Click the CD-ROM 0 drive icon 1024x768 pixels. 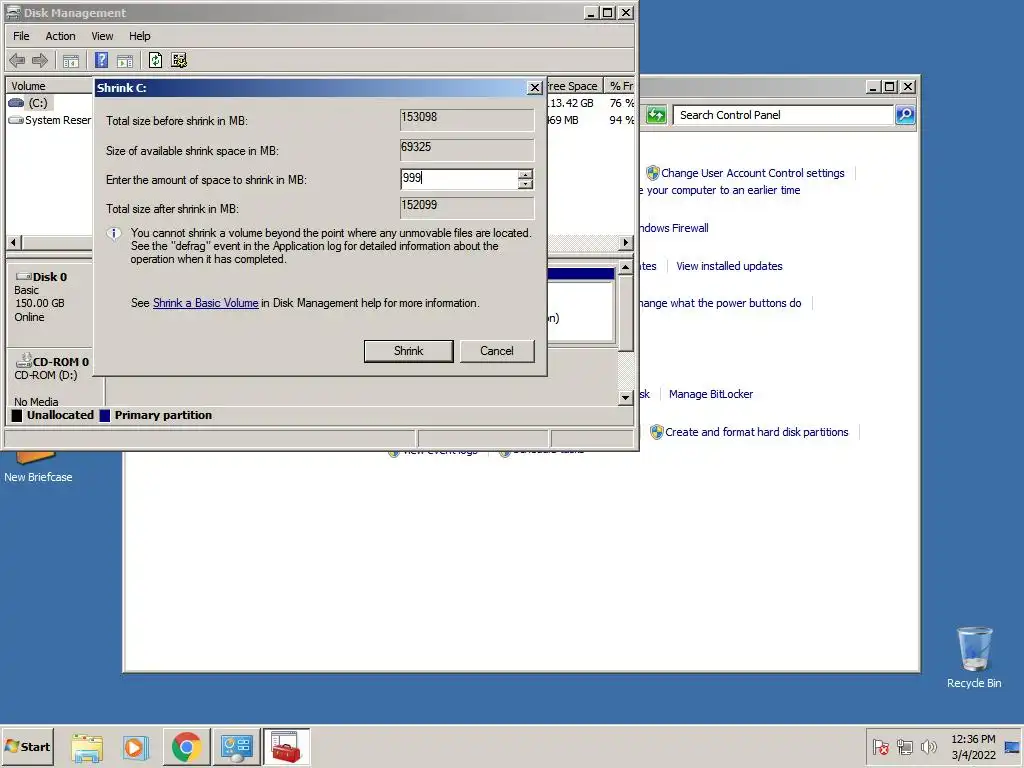tap(24, 360)
